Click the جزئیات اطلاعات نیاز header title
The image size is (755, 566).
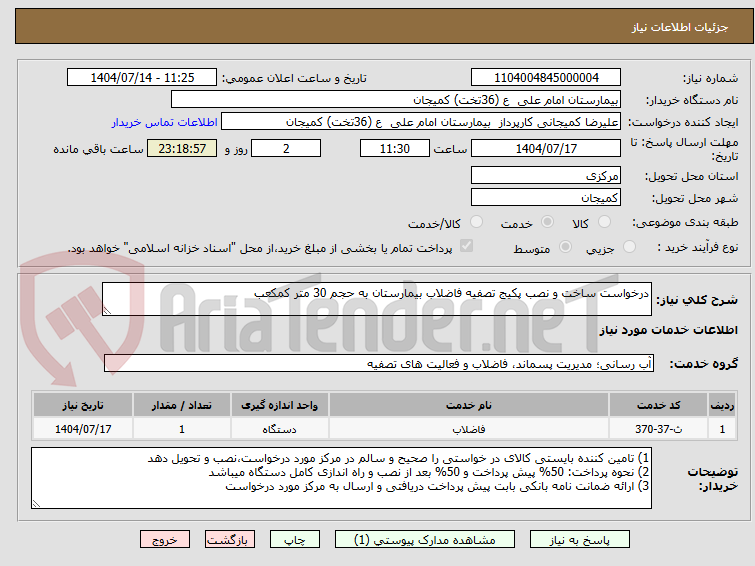point(680,27)
